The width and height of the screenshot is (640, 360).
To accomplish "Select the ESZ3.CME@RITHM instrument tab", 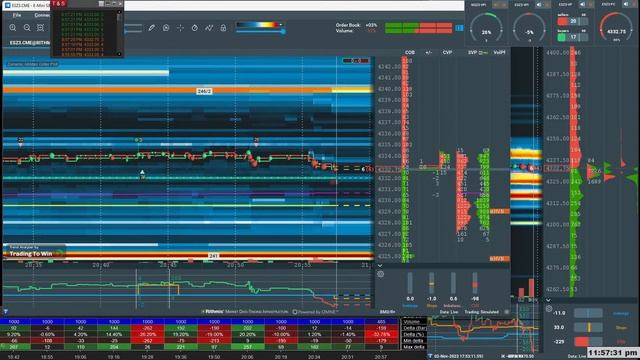I will 29,43.
